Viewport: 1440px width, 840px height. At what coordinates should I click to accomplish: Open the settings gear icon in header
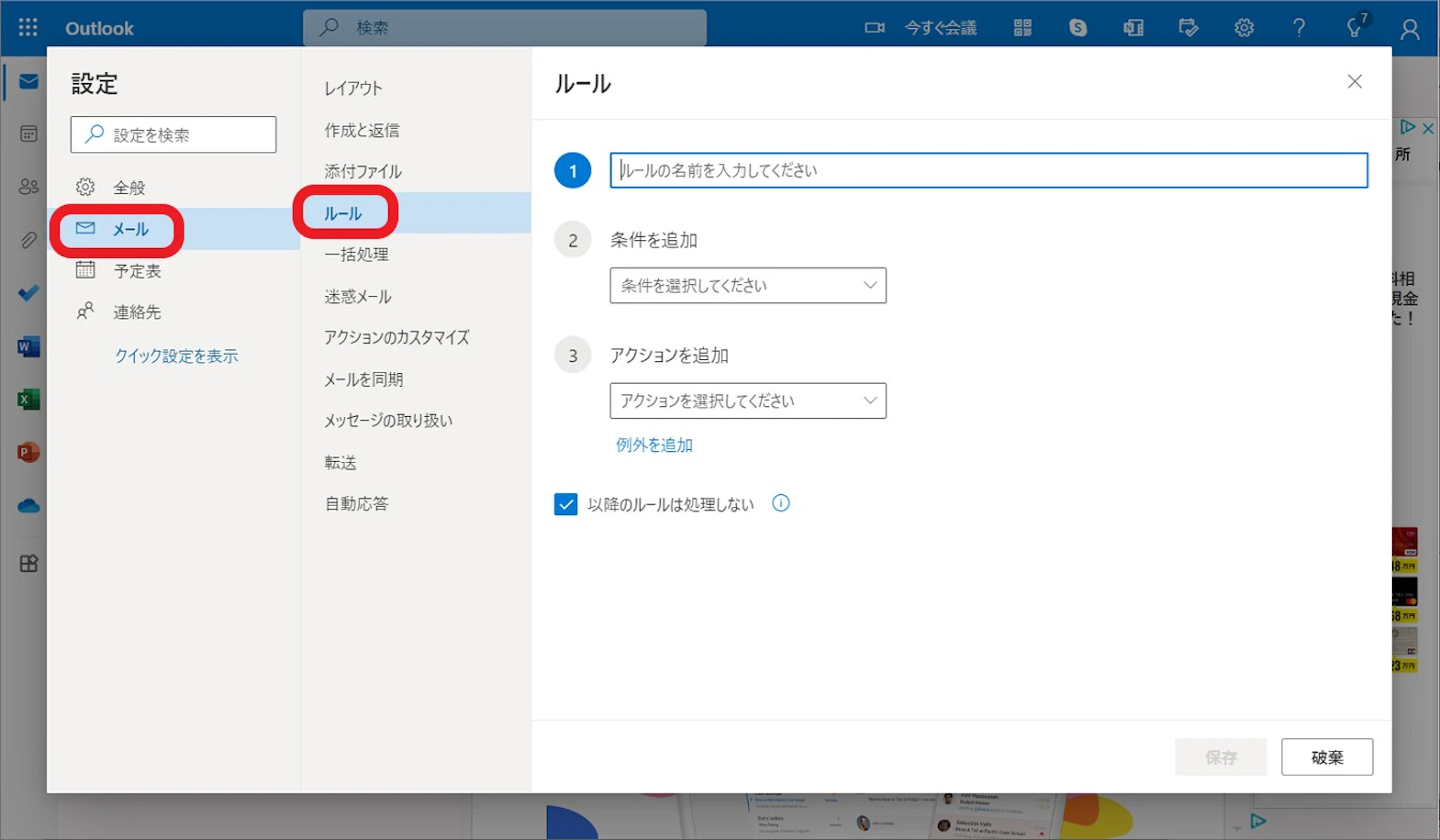tap(1244, 28)
